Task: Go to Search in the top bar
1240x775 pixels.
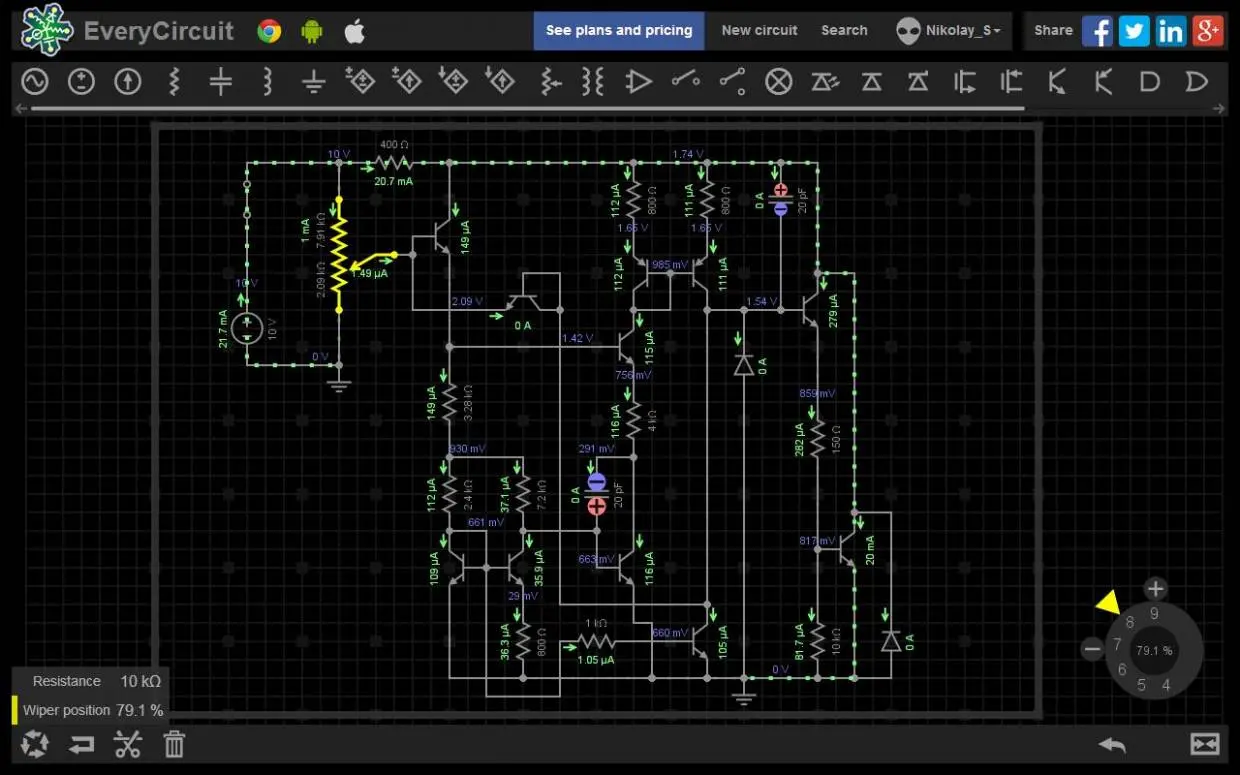Action: [x=844, y=31]
